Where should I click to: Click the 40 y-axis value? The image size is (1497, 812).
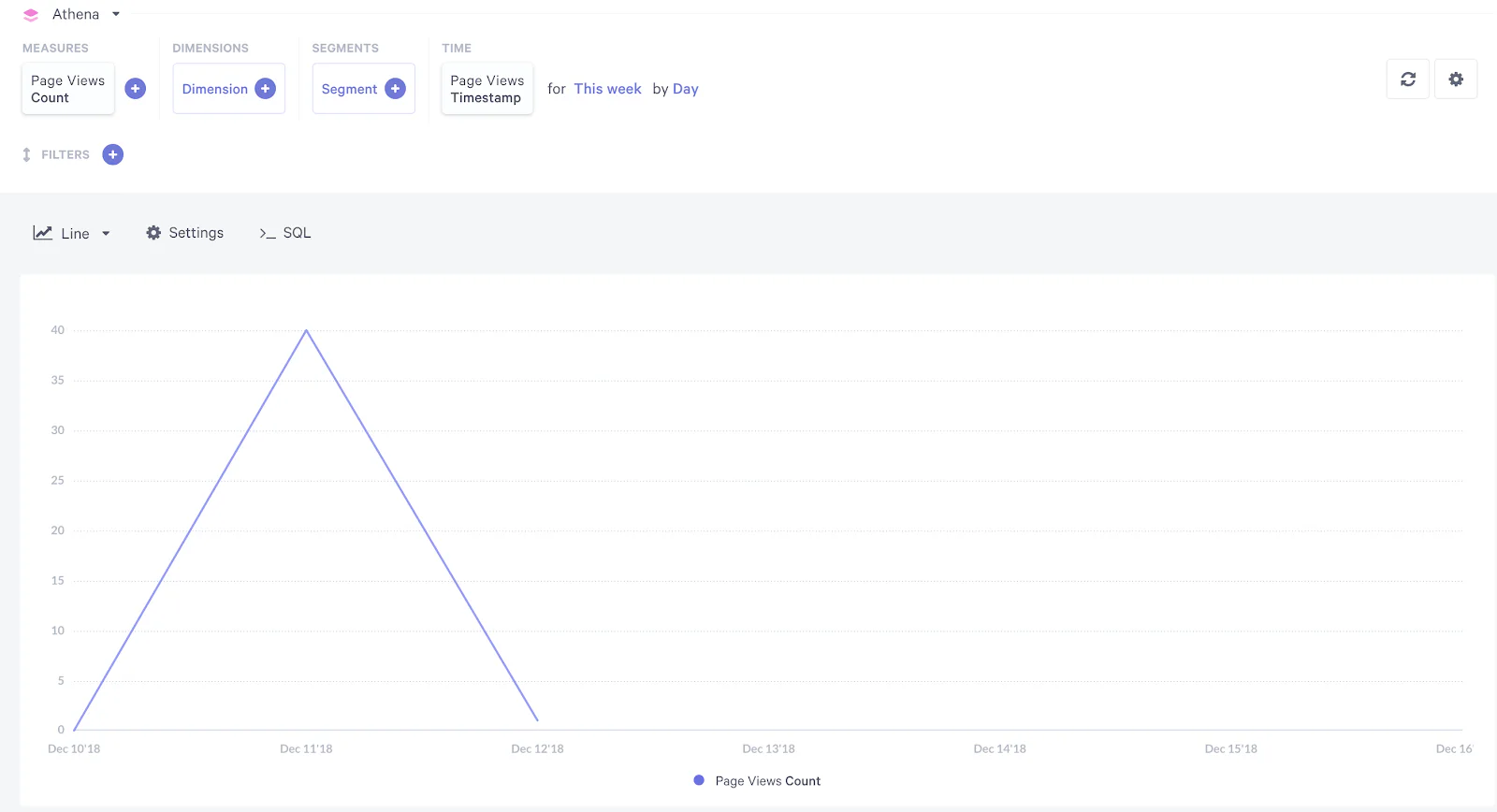(58, 330)
